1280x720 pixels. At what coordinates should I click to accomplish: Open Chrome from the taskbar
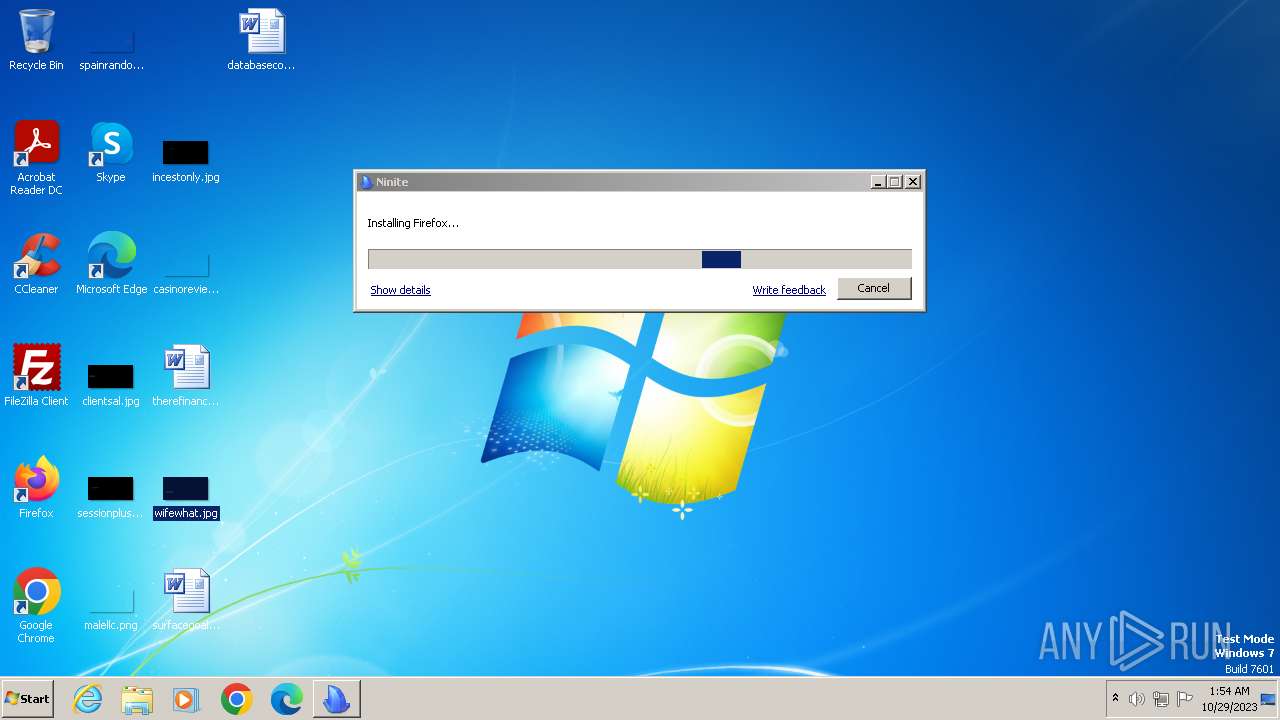click(x=237, y=699)
